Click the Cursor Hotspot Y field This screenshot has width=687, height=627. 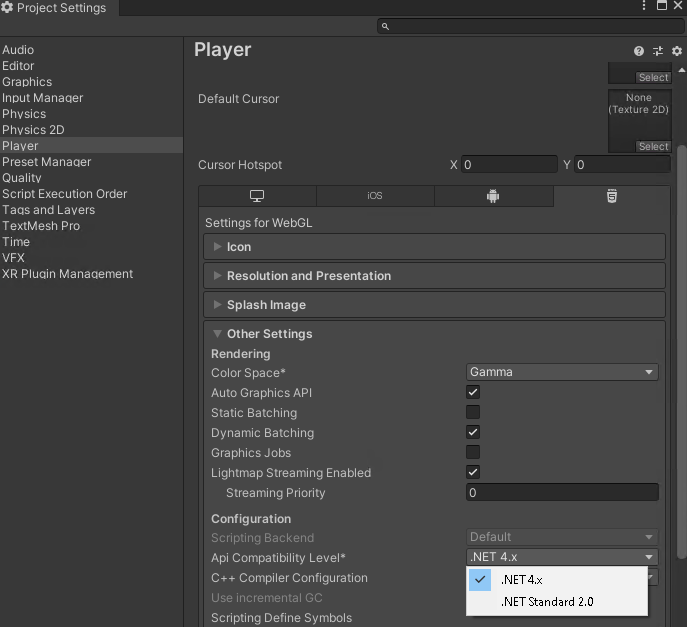(622, 165)
